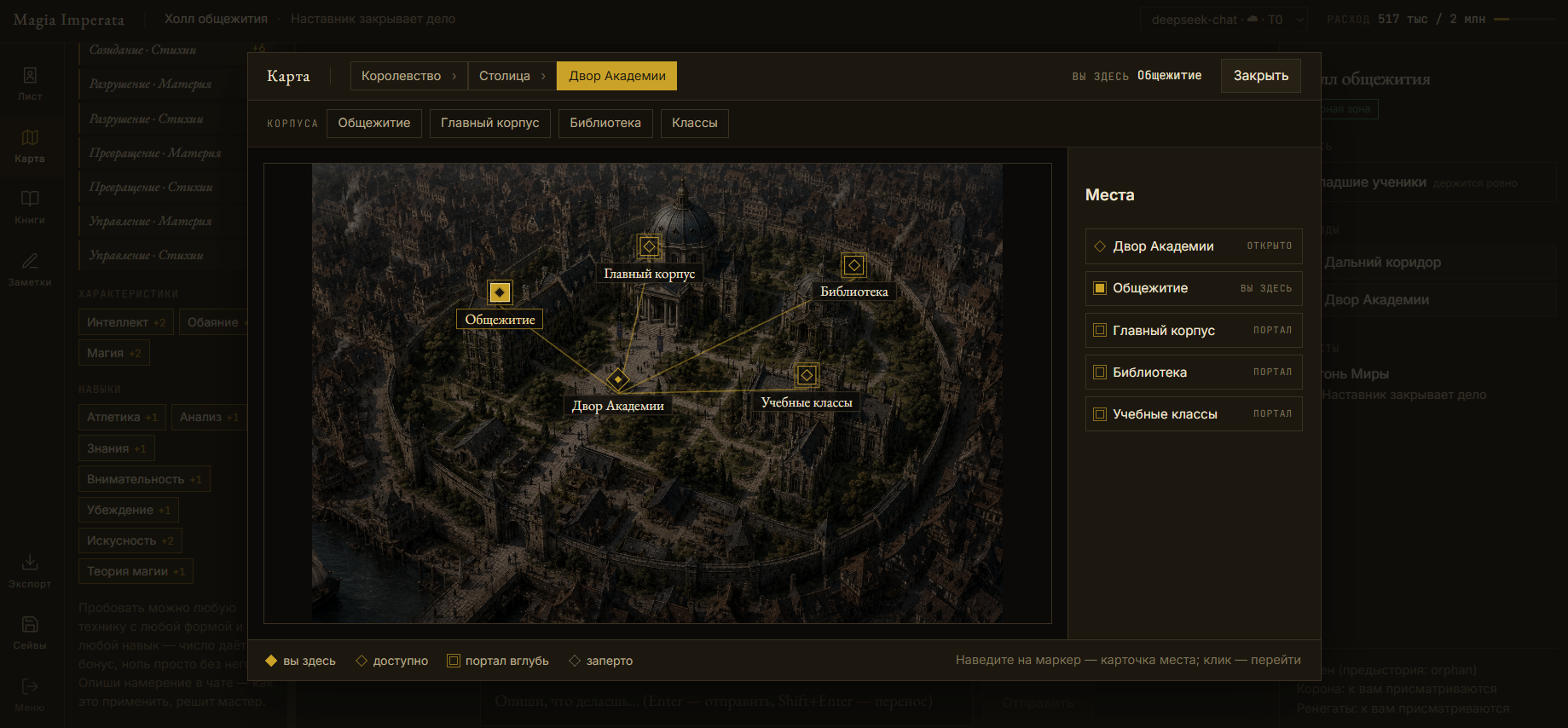Screen dimensions: 1568x728
Task: Click the Главный корпус marker on map
Action: [650, 246]
